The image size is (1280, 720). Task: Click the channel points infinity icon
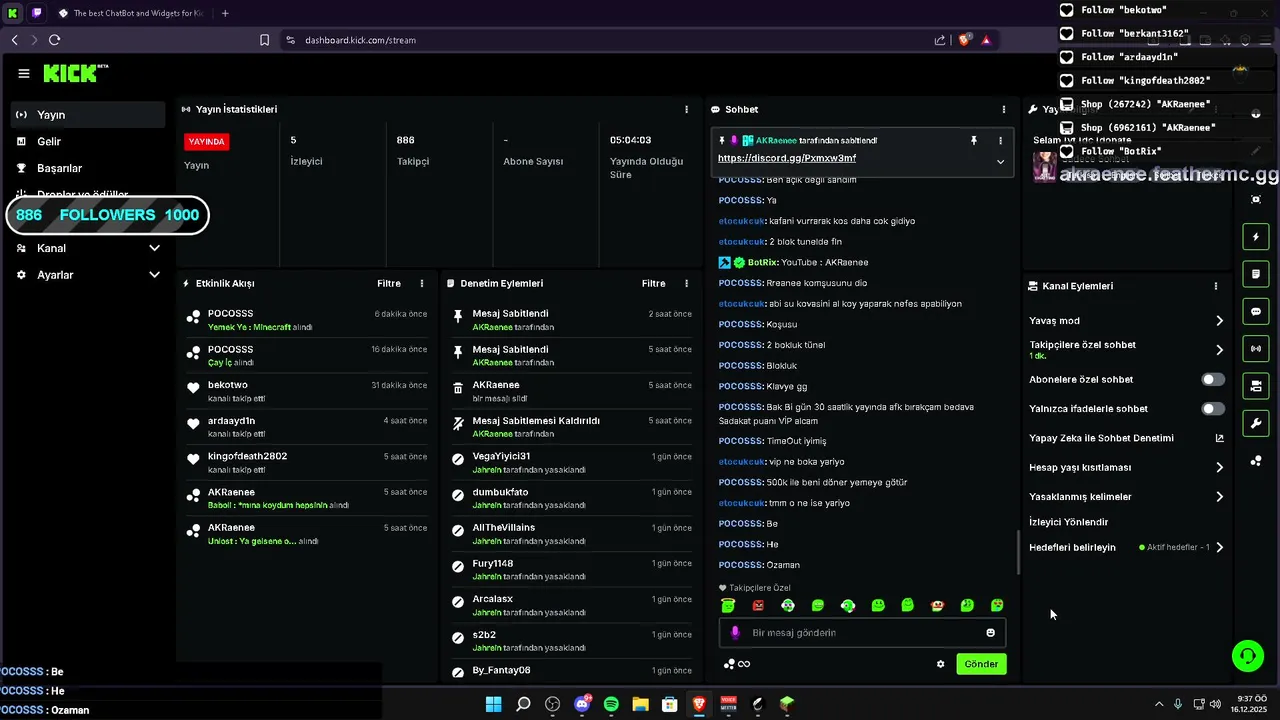pyautogui.click(x=737, y=664)
